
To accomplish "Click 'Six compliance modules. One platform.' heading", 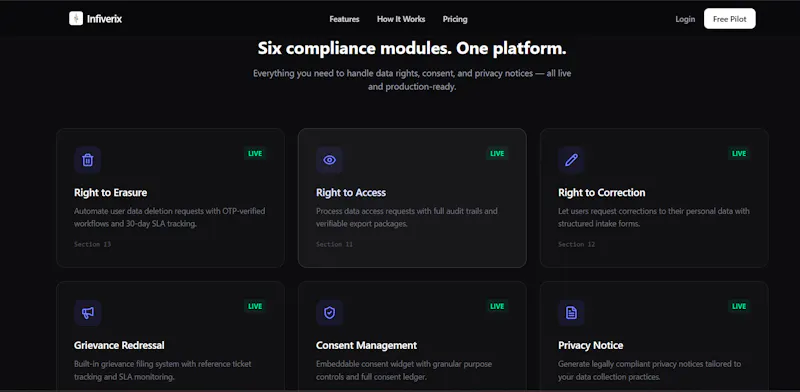I will point(412,49).
